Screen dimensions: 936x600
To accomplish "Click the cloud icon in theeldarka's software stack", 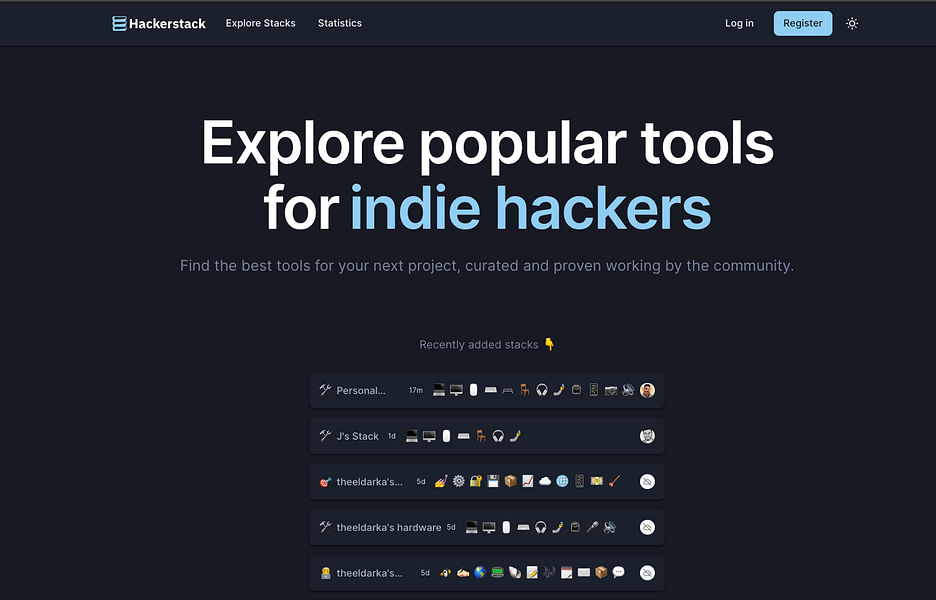I will click(x=545, y=481).
